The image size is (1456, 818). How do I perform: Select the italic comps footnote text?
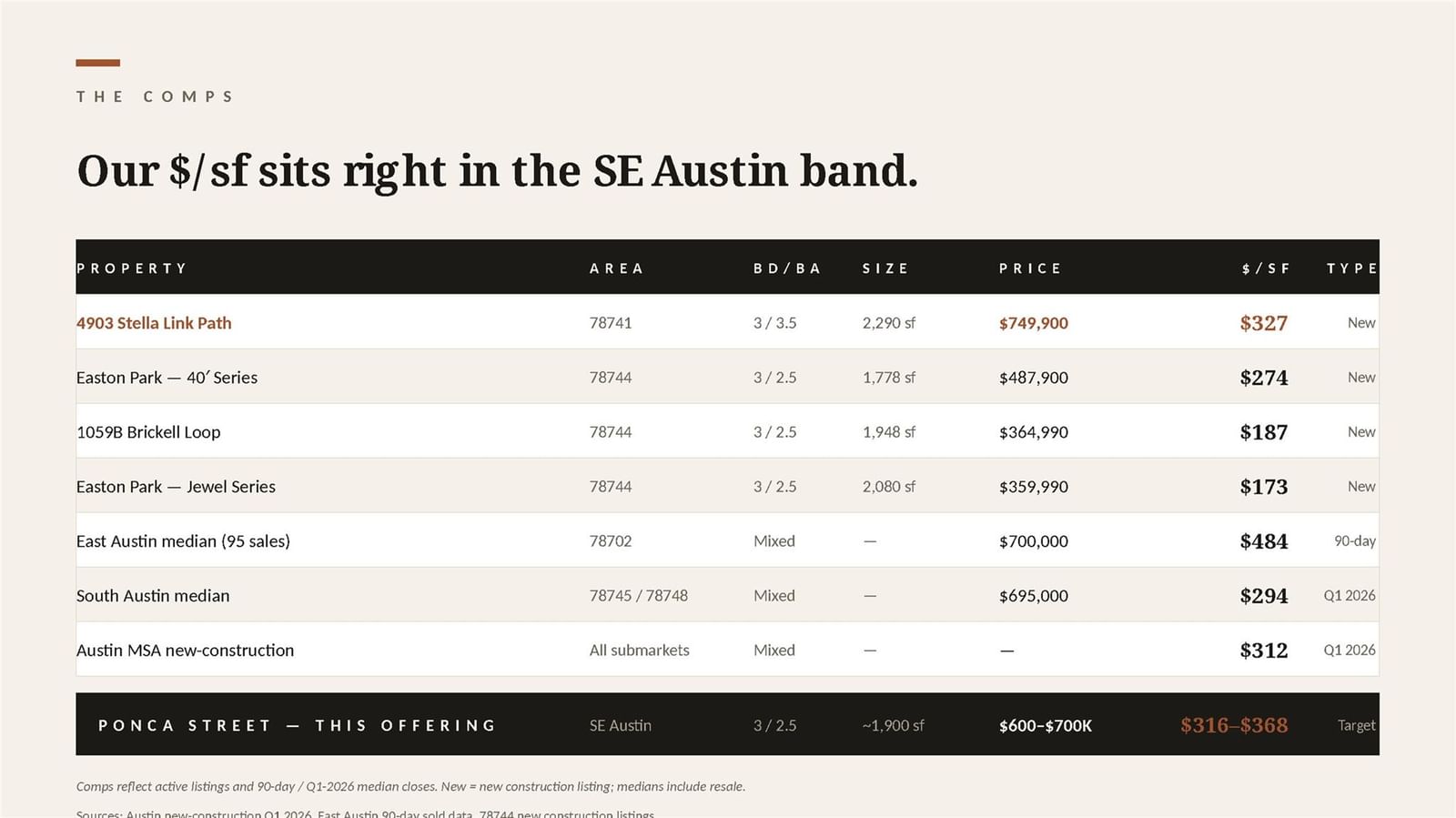[x=410, y=786]
